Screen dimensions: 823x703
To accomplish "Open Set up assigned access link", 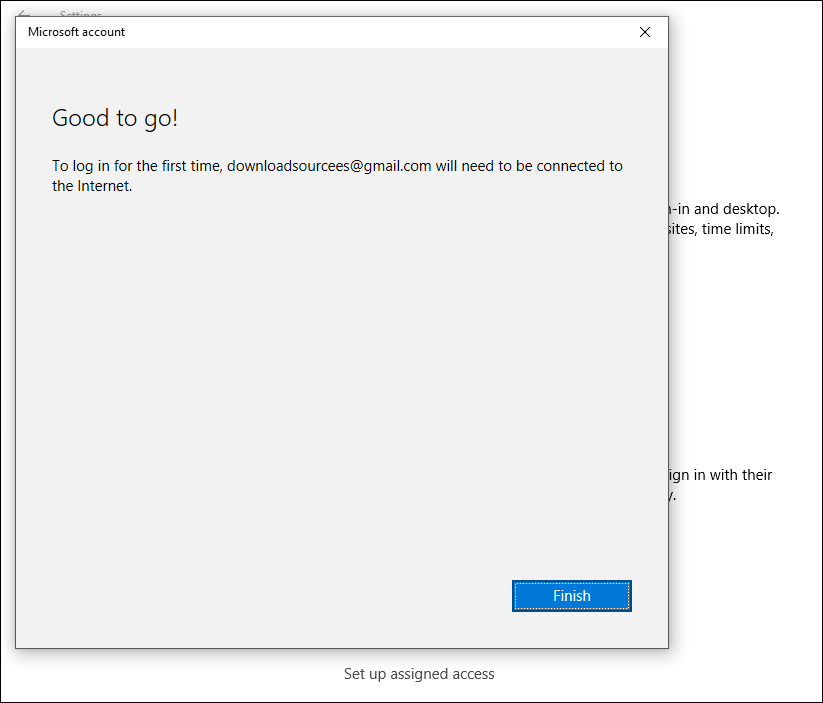I will click(419, 674).
